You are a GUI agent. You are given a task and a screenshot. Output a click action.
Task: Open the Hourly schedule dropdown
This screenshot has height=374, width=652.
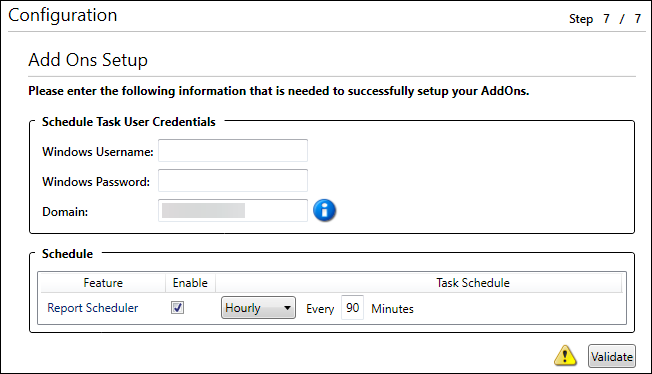click(x=258, y=308)
